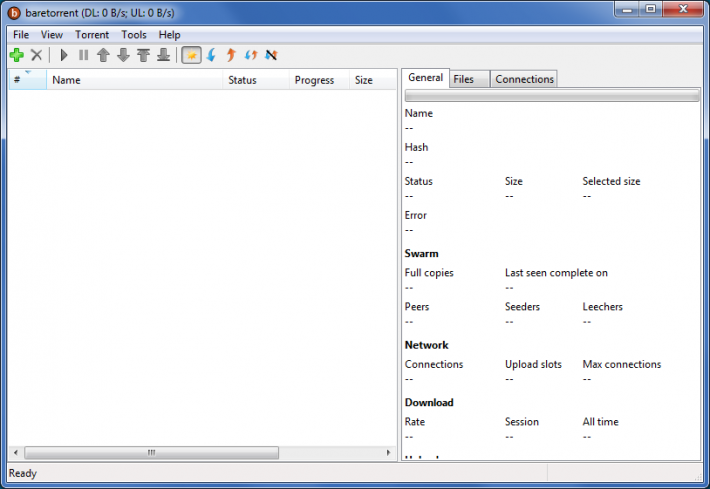Viewport: 710px width, 489px height.
Task: Remove the torrent using the X icon
Action: pyautogui.click(x=37, y=55)
